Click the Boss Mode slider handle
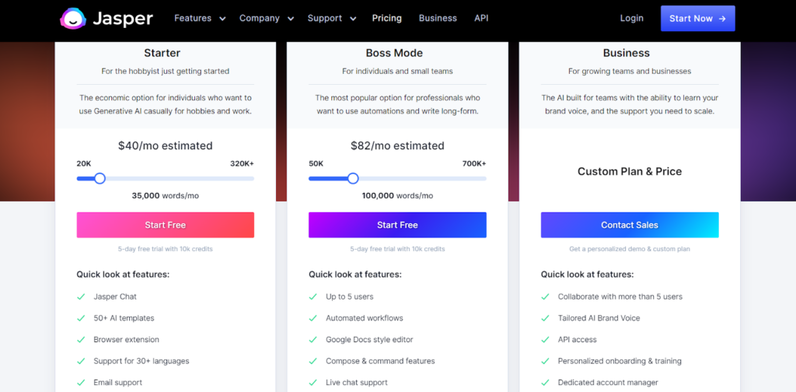796x392 pixels. [x=353, y=178]
